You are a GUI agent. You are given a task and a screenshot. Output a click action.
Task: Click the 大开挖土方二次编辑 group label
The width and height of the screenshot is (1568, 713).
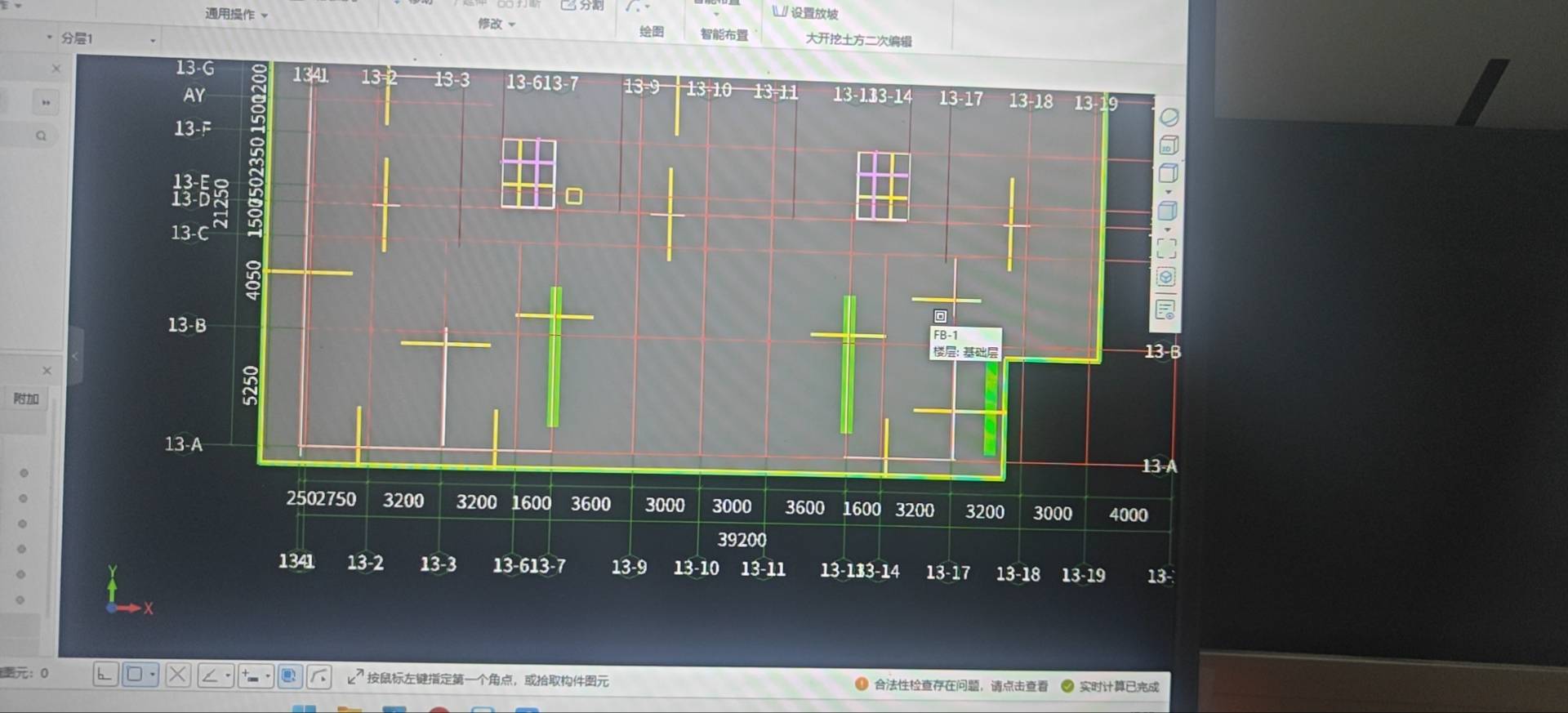[x=858, y=40]
